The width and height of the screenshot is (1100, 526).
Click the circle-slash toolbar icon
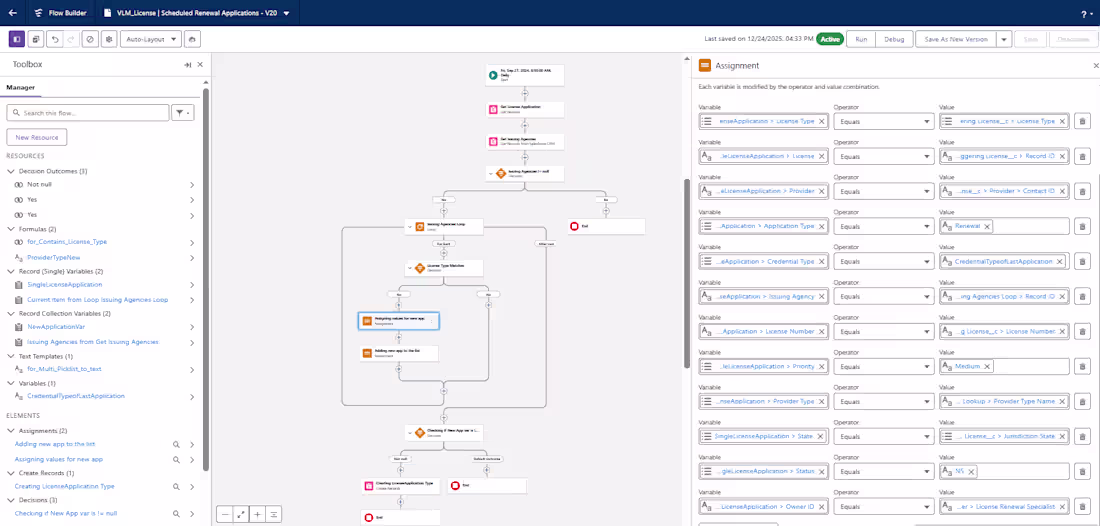pos(90,39)
